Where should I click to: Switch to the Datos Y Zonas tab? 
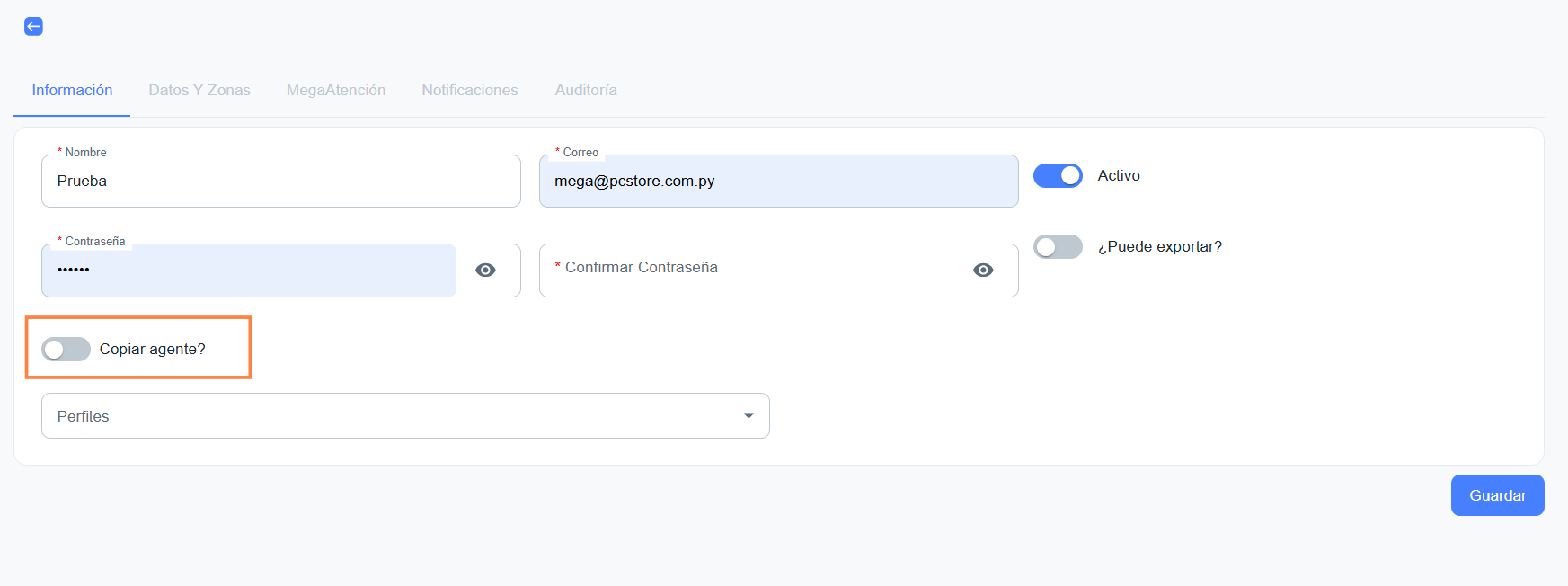click(199, 90)
